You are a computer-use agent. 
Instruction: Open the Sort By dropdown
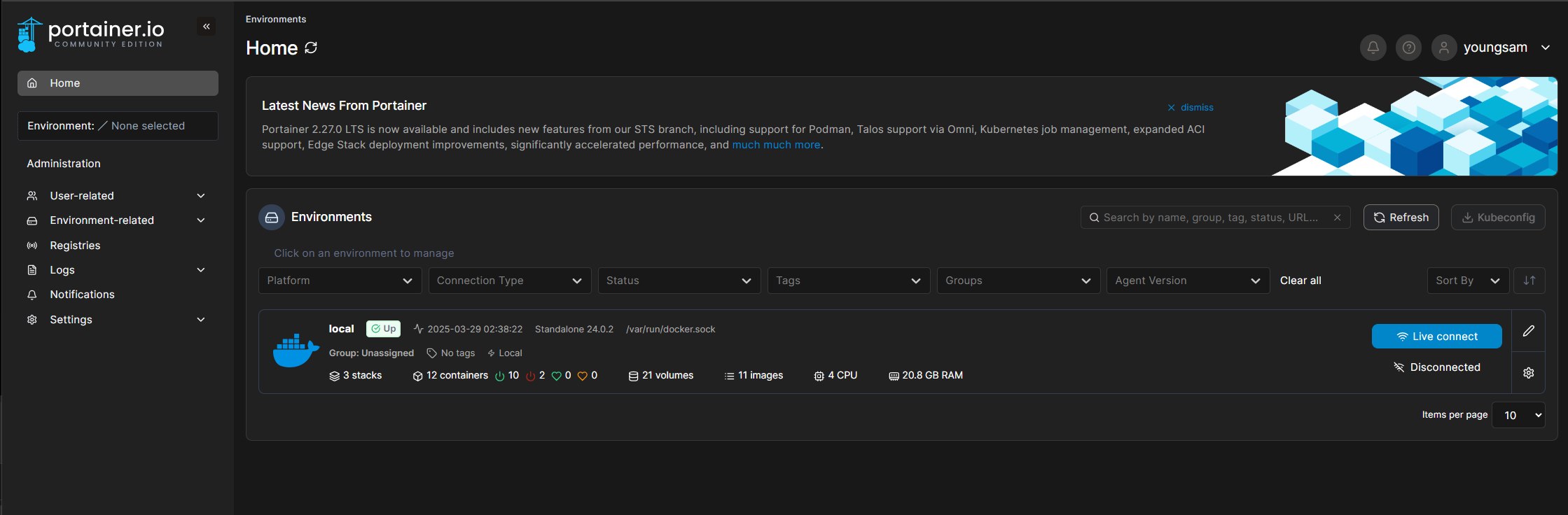point(1468,281)
